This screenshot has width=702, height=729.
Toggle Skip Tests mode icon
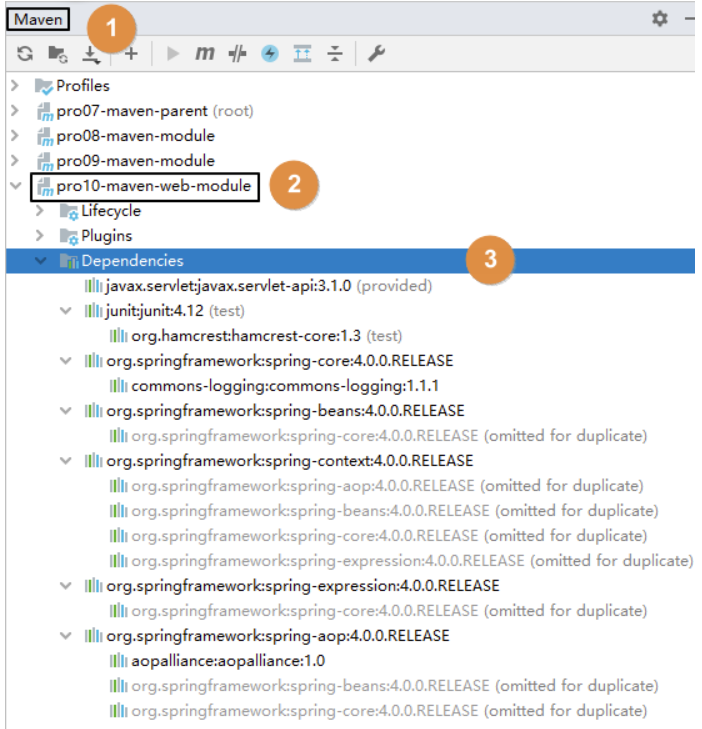click(x=238, y=54)
